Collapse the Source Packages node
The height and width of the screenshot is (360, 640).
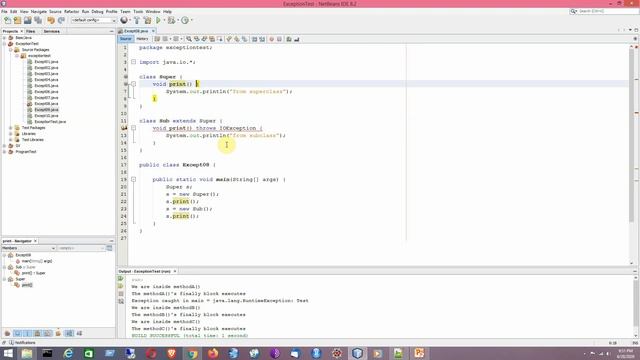[x=11, y=50]
